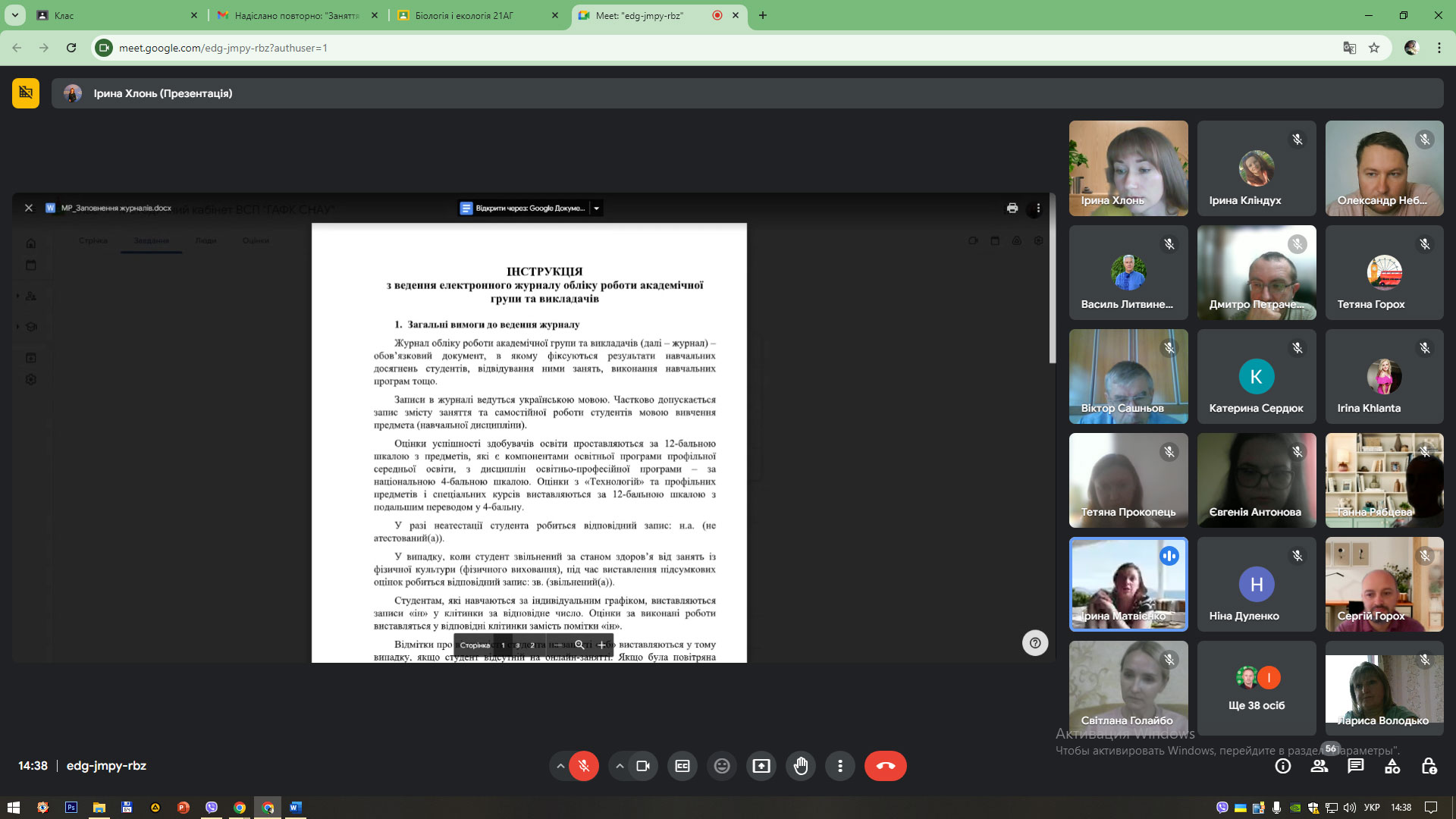Open the system volume control in tray
This screenshot has width=1456, height=819.
coord(1350,808)
